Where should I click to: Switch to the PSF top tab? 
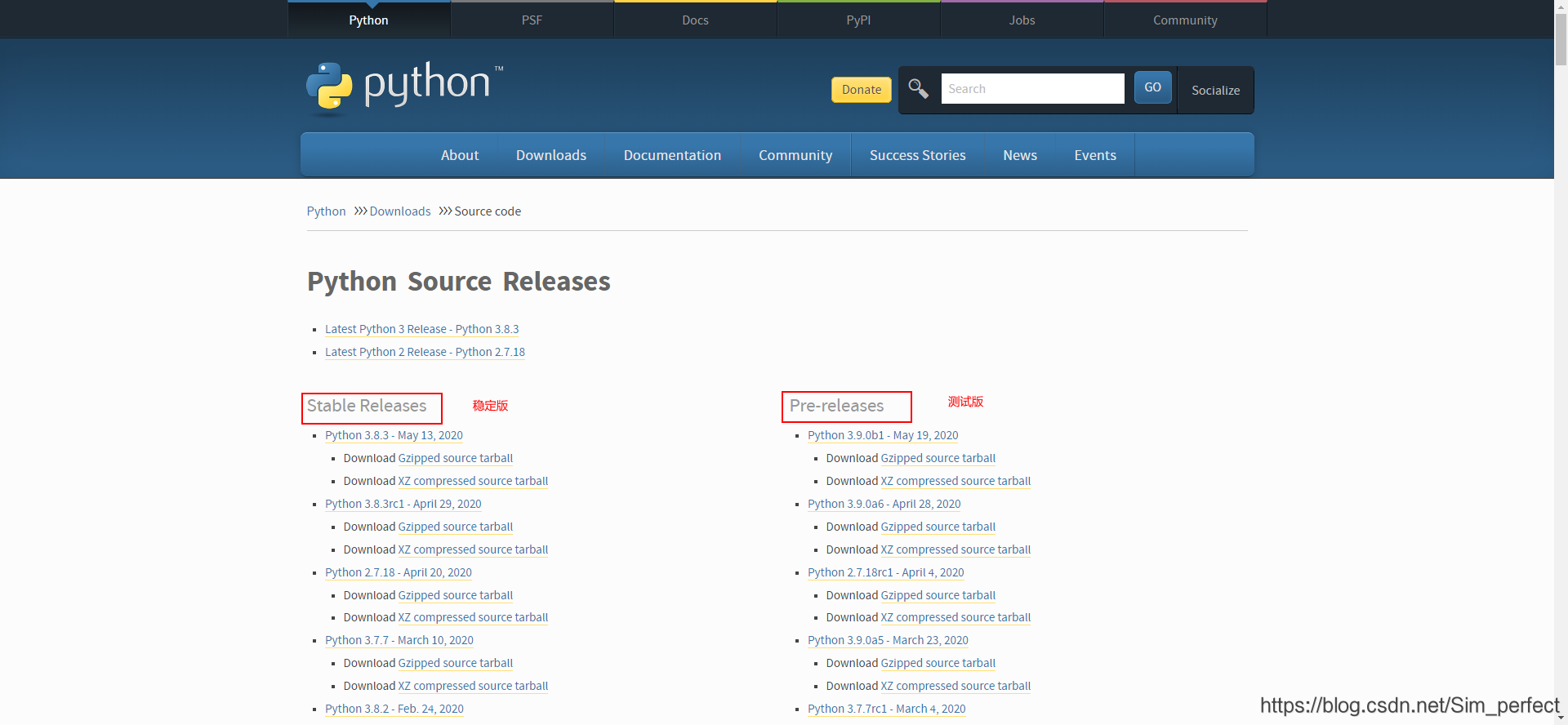pos(532,20)
